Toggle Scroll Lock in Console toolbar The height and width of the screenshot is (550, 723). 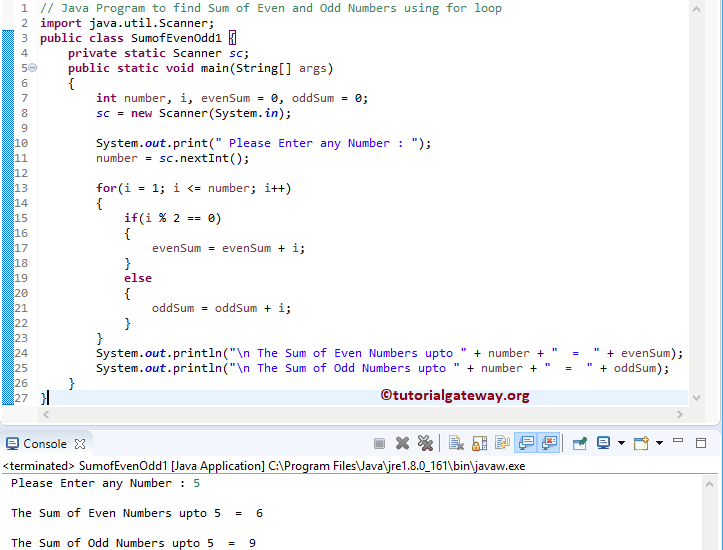coord(479,444)
